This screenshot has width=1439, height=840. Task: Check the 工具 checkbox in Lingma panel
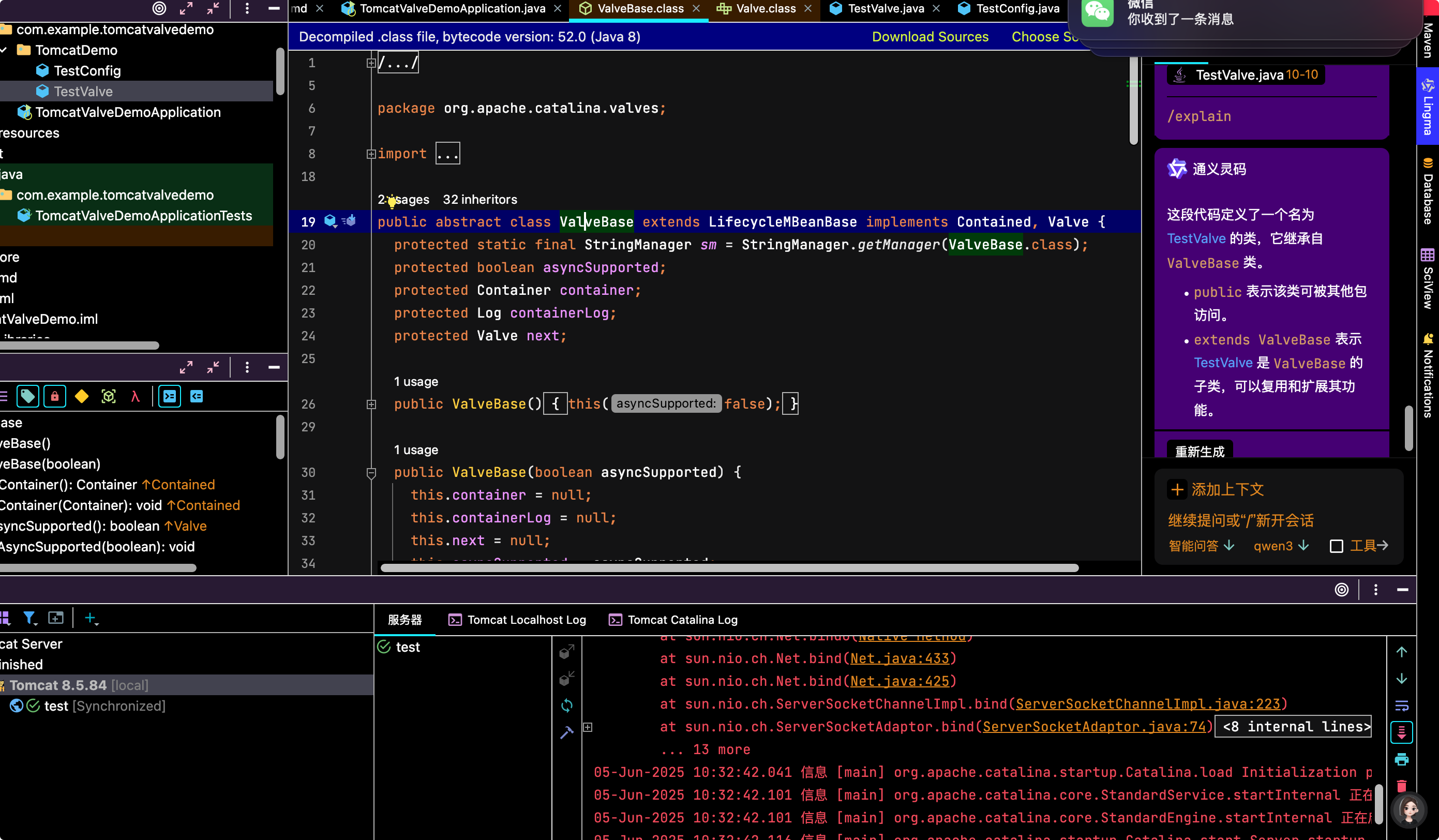[x=1336, y=546]
